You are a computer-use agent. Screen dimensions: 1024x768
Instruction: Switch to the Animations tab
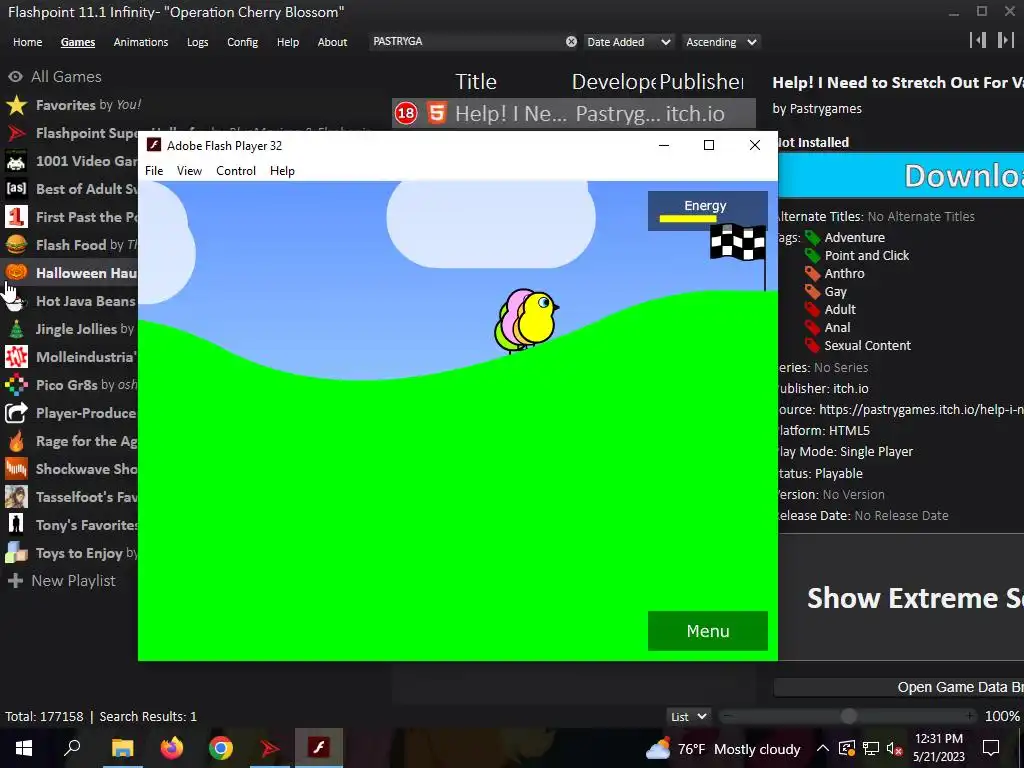tap(140, 42)
